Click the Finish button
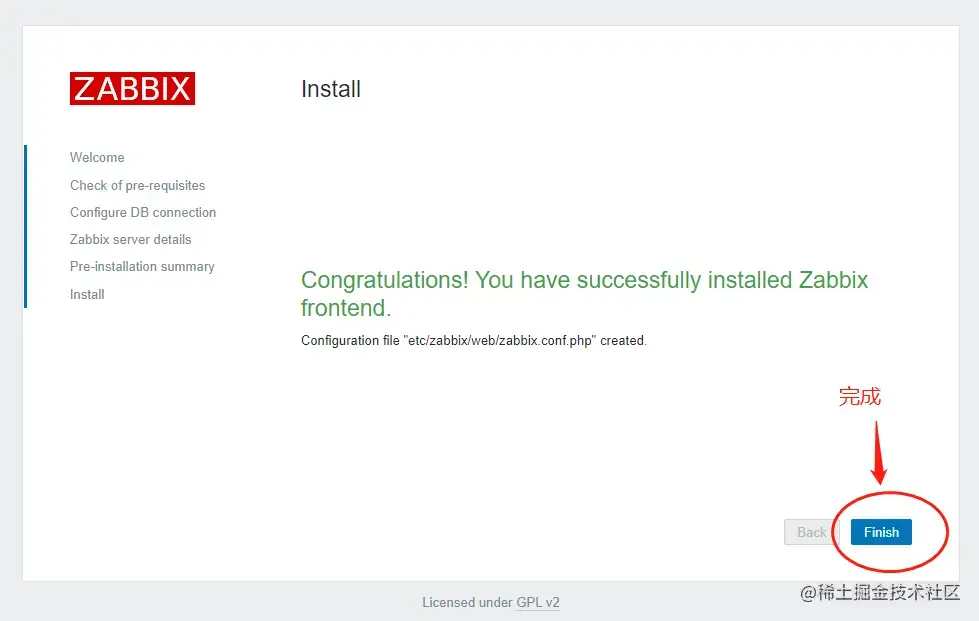979x621 pixels. point(881,532)
